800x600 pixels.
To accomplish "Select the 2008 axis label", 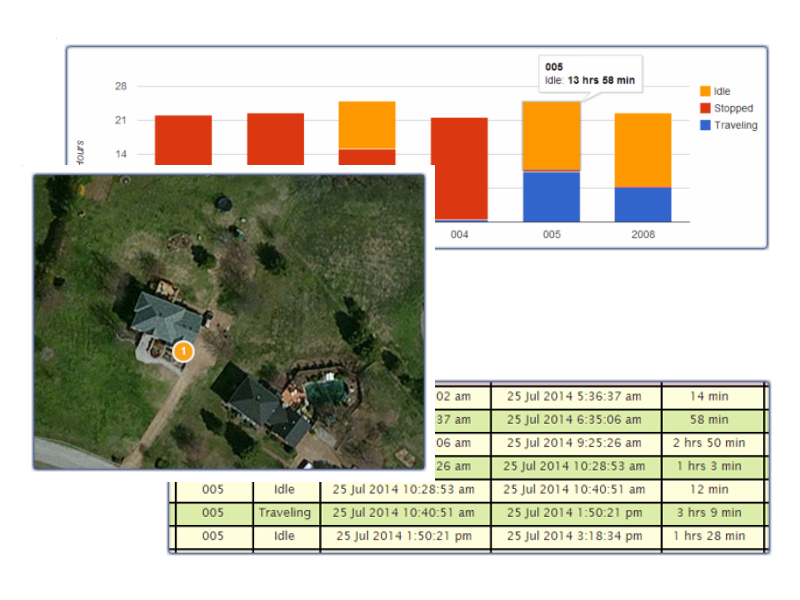I will [x=642, y=234].
